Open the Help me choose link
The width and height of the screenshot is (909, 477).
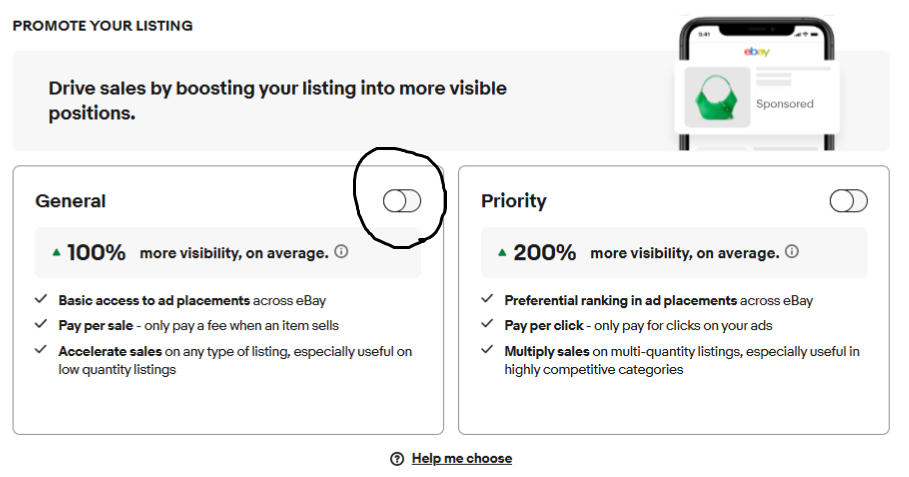tap(462, 458)
